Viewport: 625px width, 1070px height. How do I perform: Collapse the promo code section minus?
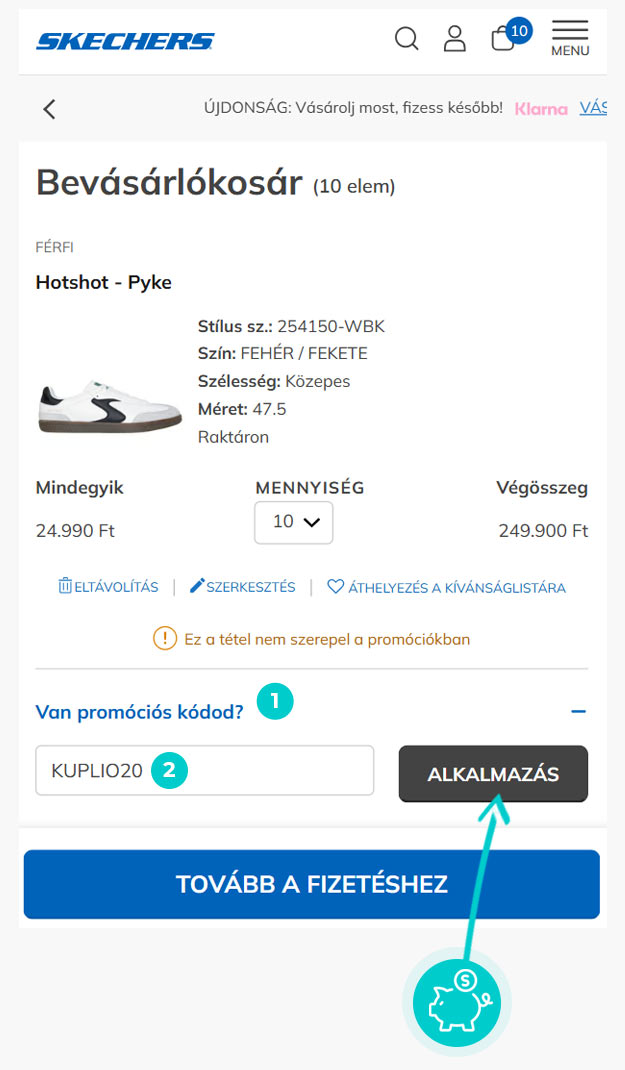click(x=578, y=712)
